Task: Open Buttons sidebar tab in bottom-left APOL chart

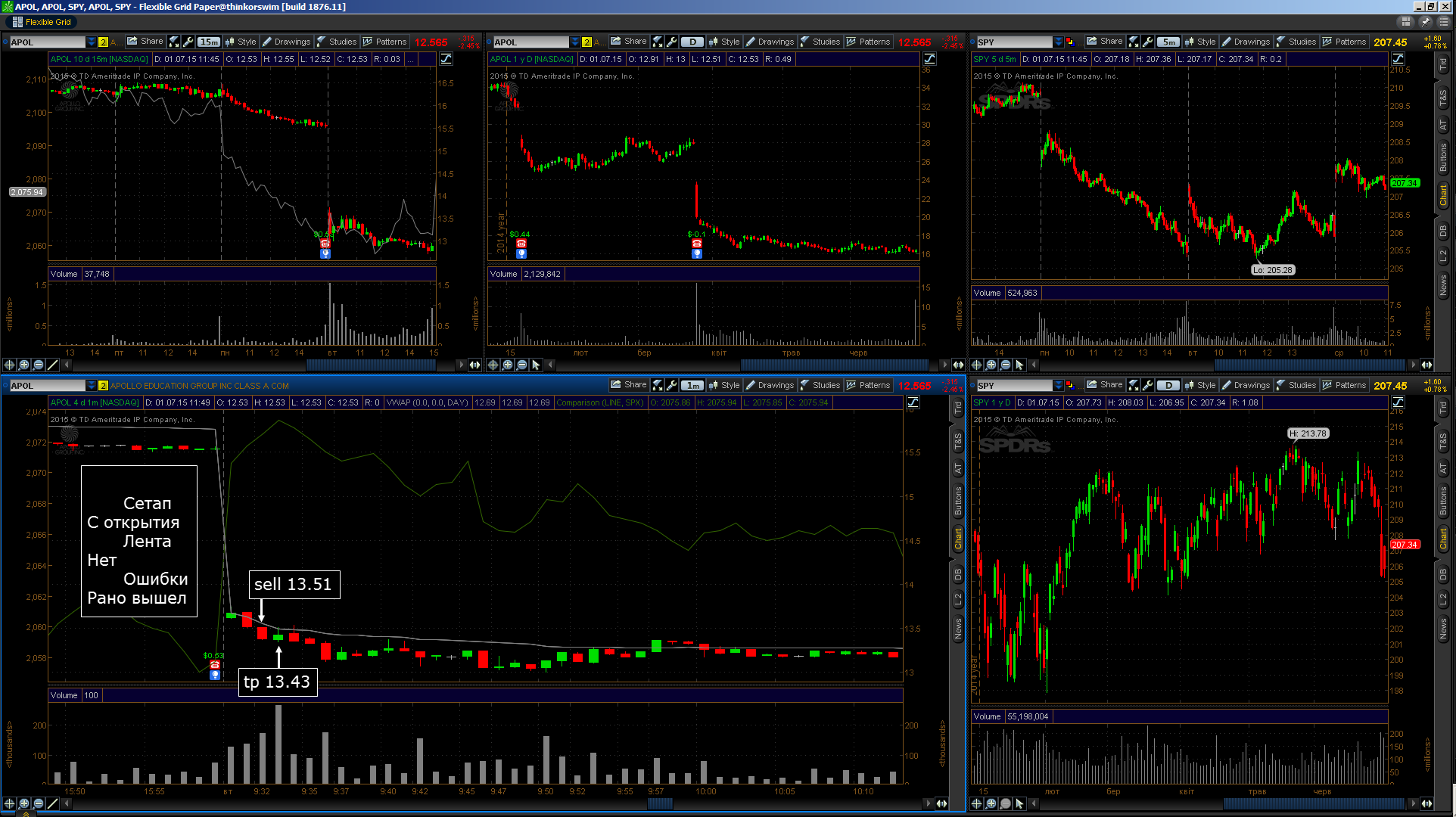Action: tap(958, 501)
